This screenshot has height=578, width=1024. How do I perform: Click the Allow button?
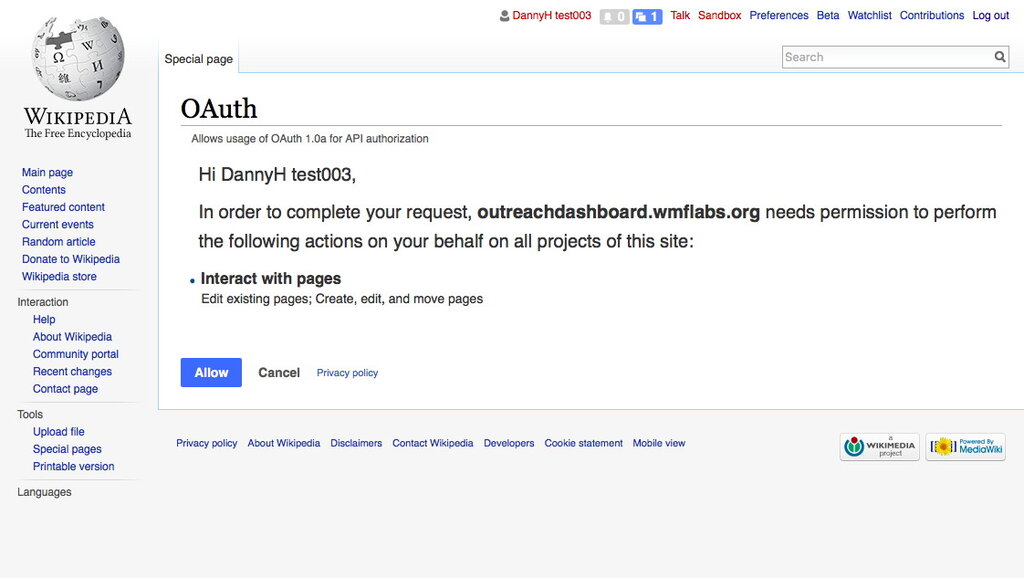[x=211, y=372]
